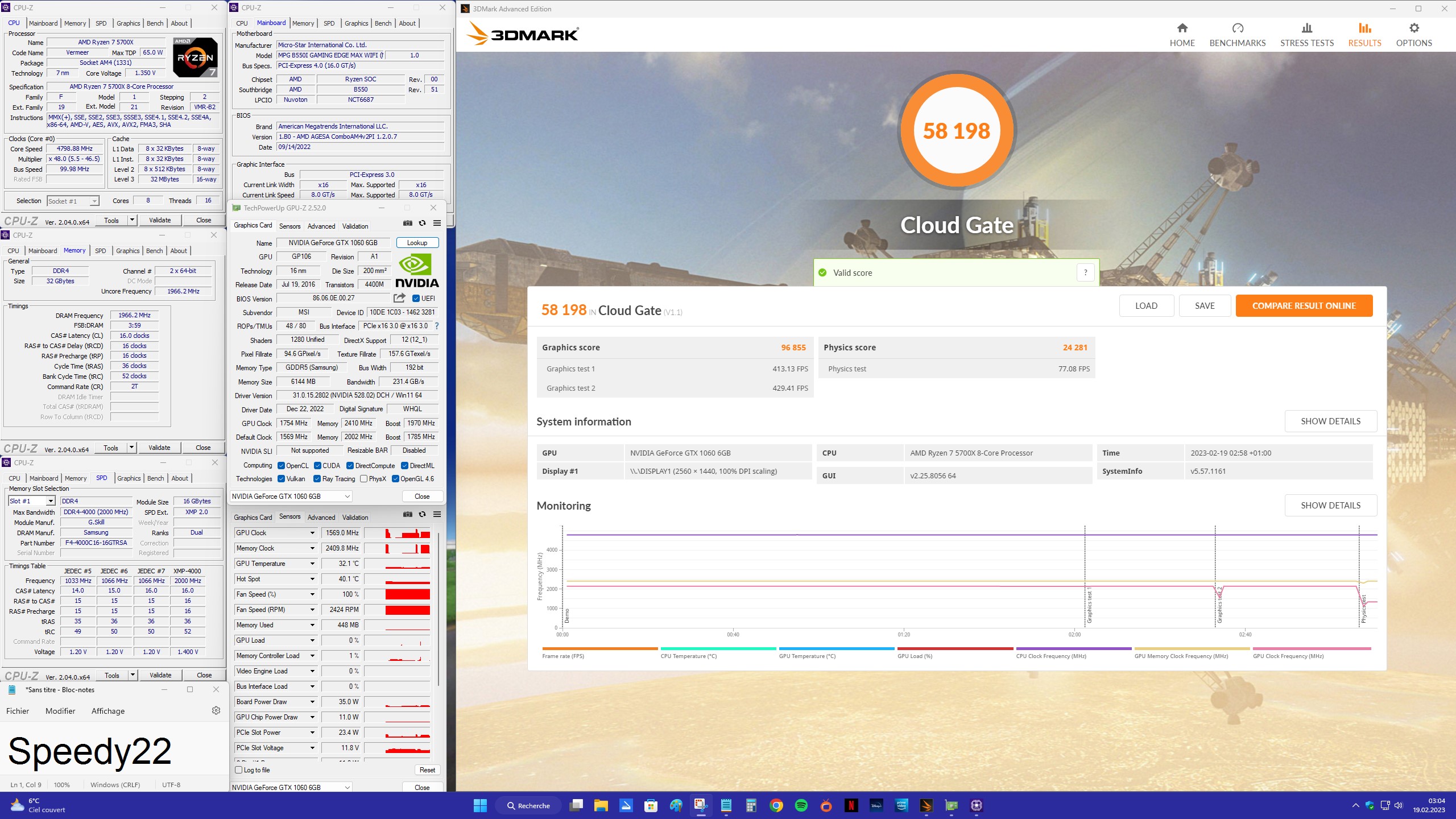Open the GPU selector dropdown in GPU-Z Graphics Card window

pyautogui.click(x=291, y=496)
